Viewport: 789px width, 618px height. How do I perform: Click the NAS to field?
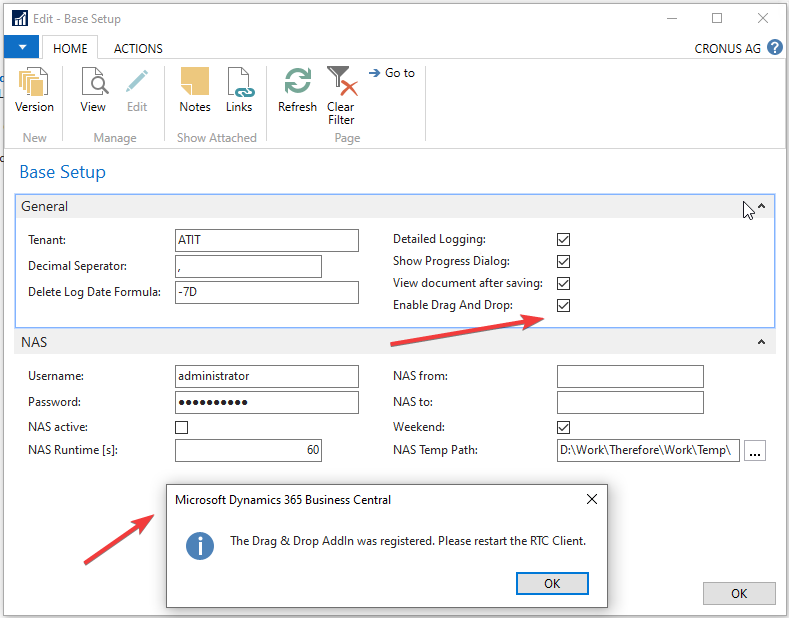(630, 402)
